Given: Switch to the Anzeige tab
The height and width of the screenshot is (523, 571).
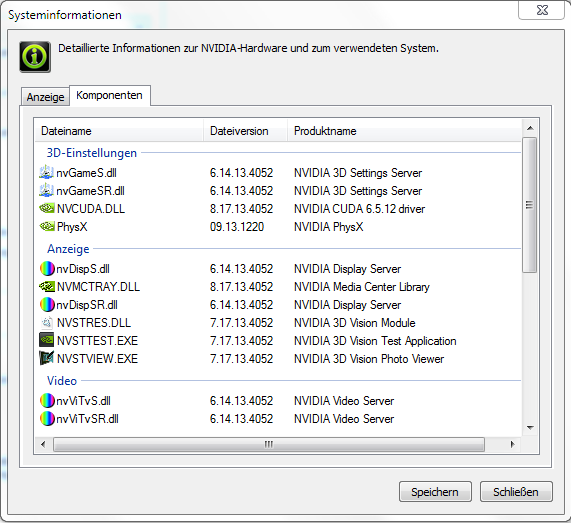Looking at the screenshot, I should click(46, 97).
